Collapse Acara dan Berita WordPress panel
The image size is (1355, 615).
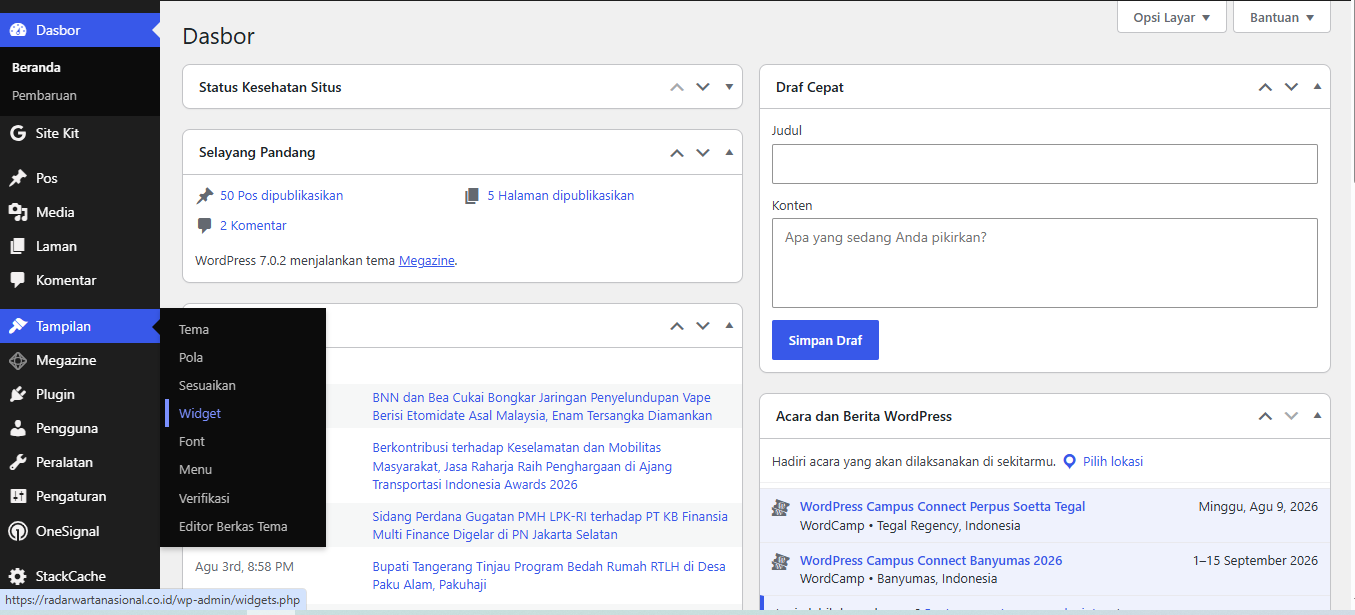point(1317,415)
